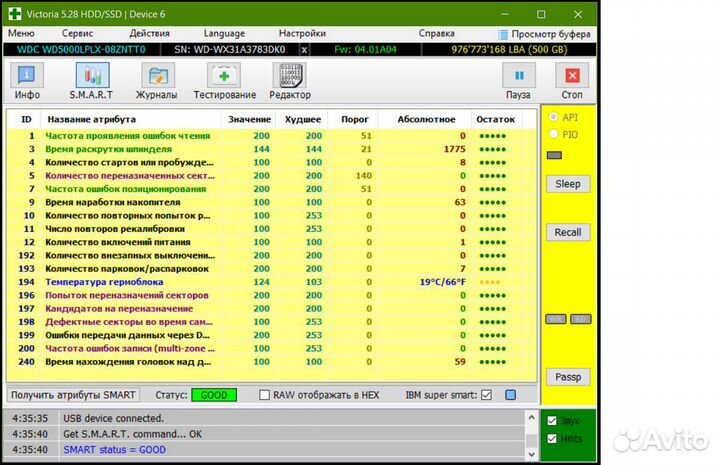Open the S.M.A.R.T panel
The height and width of the screenshot is (465, 720).
tap(92, 82)
